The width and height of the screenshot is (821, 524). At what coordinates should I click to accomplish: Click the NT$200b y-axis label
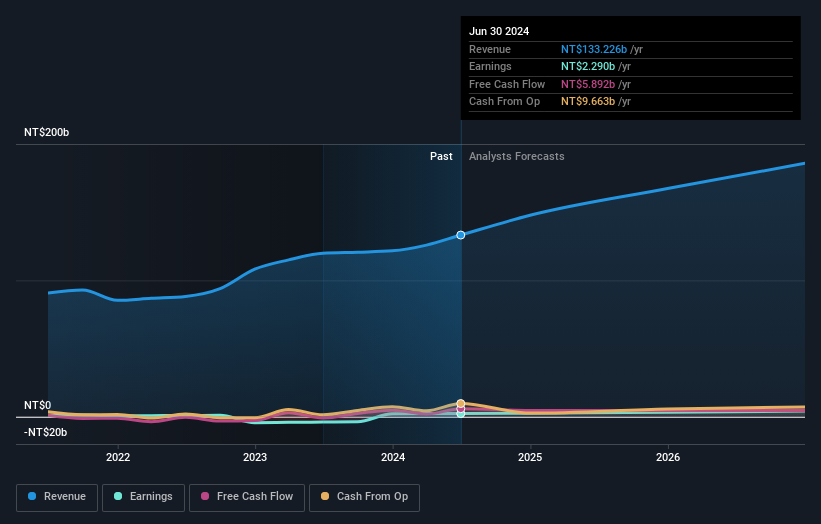(47, 132)
